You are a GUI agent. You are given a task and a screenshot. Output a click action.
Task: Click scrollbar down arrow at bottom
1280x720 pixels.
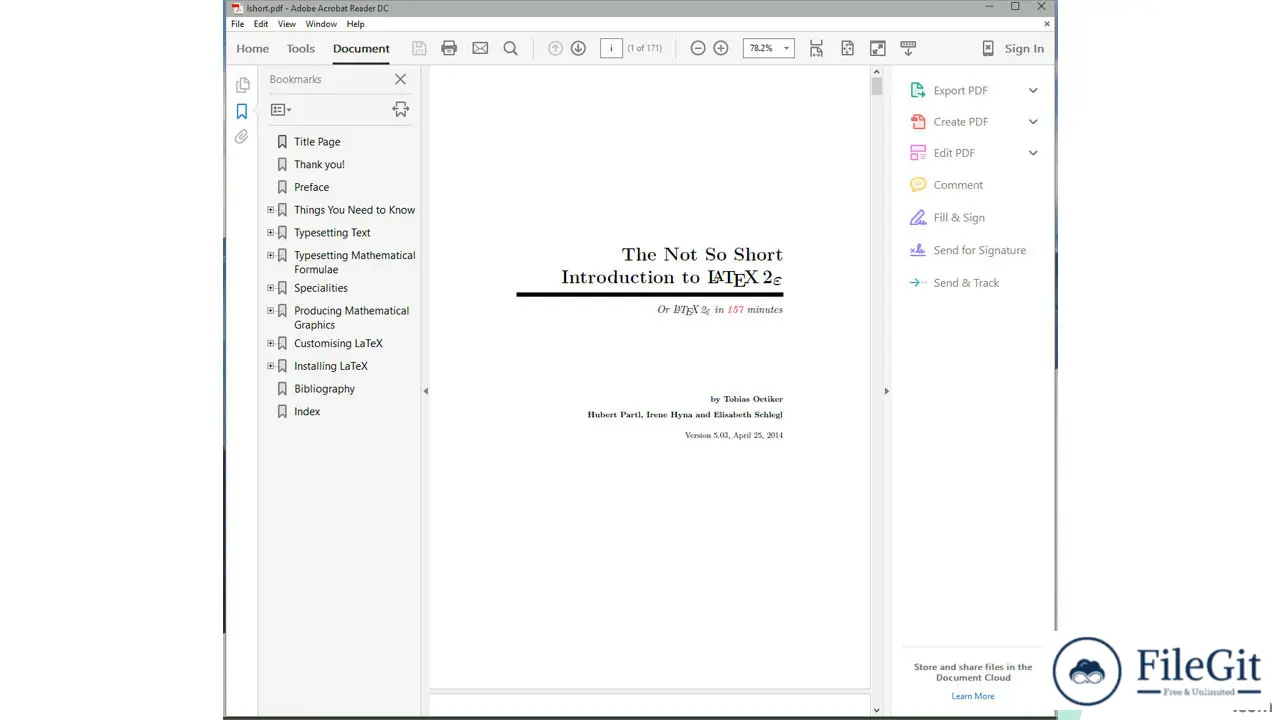coord(877,710)
